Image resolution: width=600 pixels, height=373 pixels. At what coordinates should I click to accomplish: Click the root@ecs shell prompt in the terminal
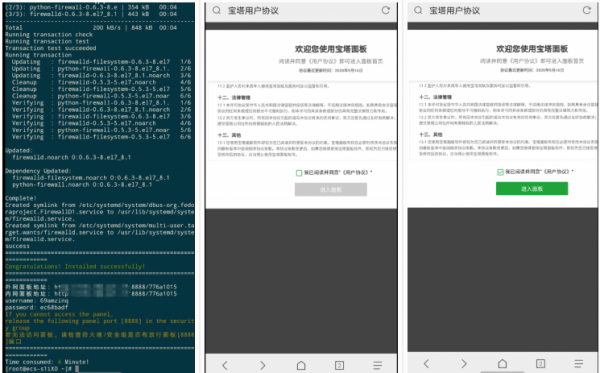(x=39, y=368)
